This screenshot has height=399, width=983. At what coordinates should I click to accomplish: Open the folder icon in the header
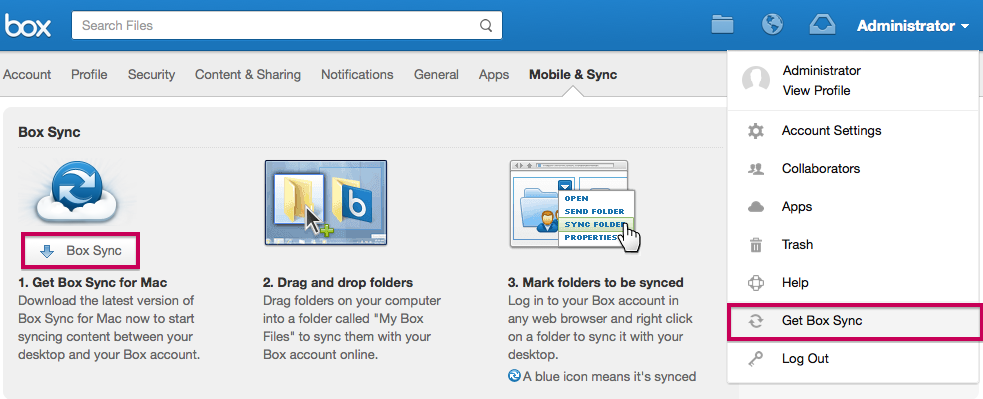pos(723,25)
